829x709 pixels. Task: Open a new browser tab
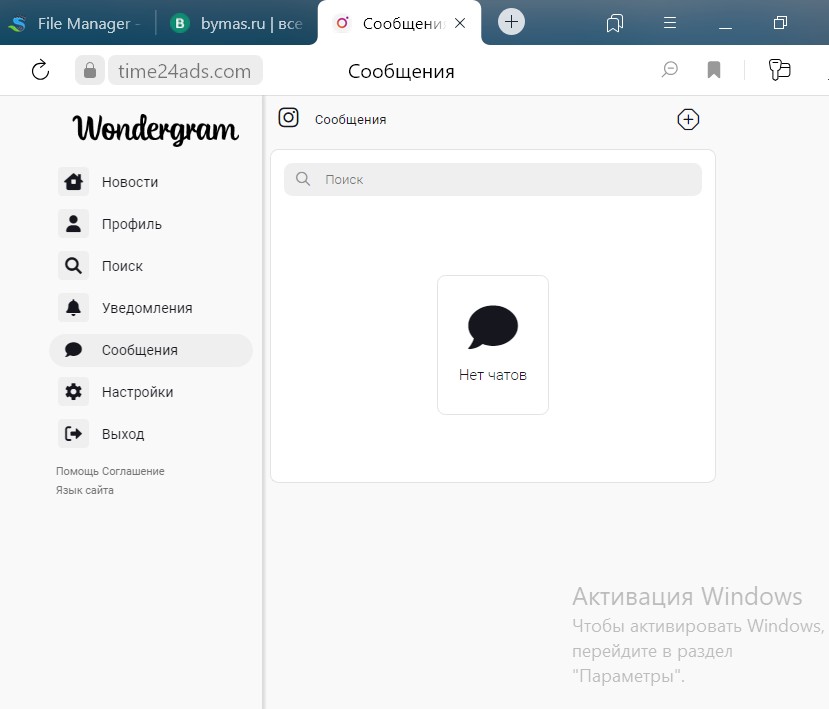coord(511,22)
